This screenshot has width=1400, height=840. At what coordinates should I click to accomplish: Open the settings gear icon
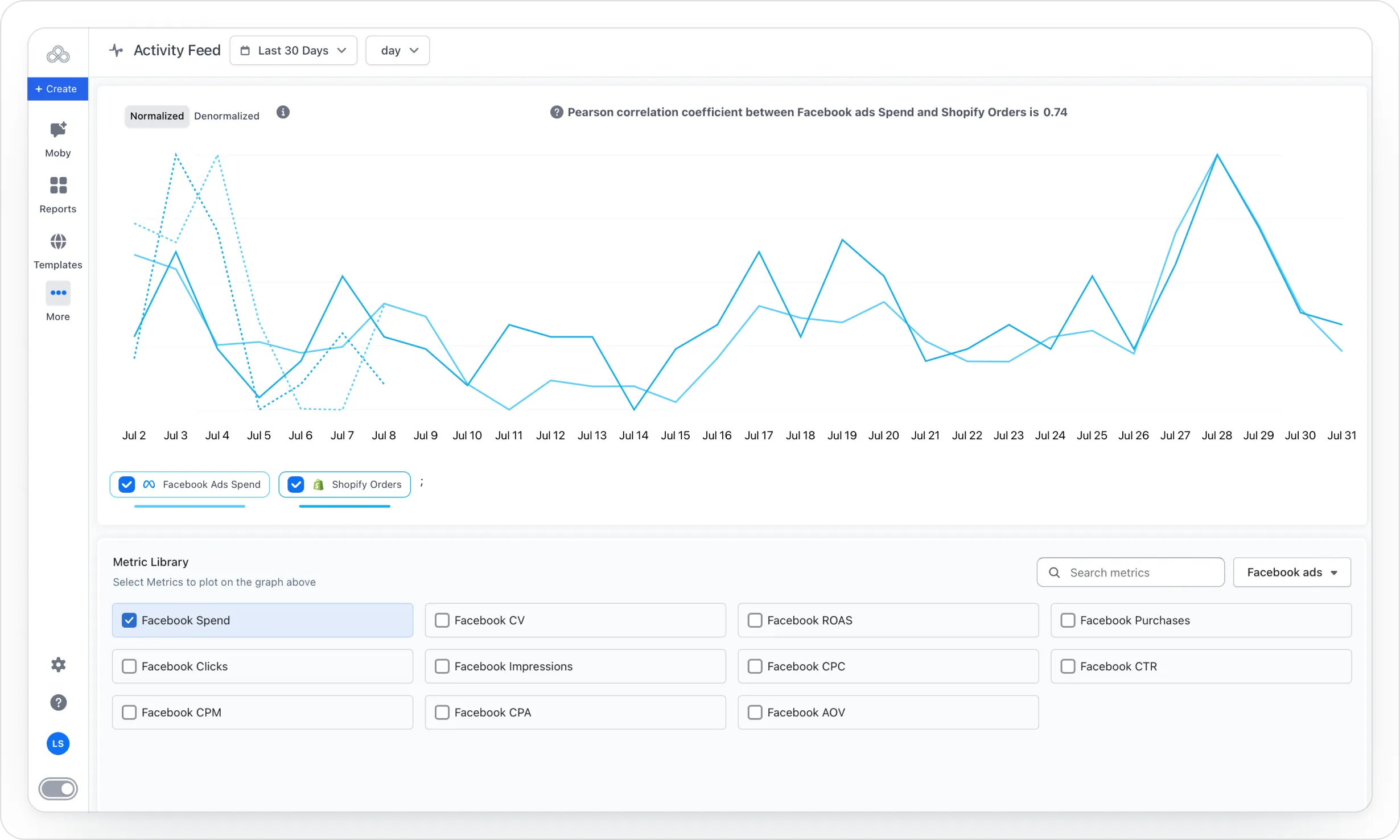coord(58,665)
